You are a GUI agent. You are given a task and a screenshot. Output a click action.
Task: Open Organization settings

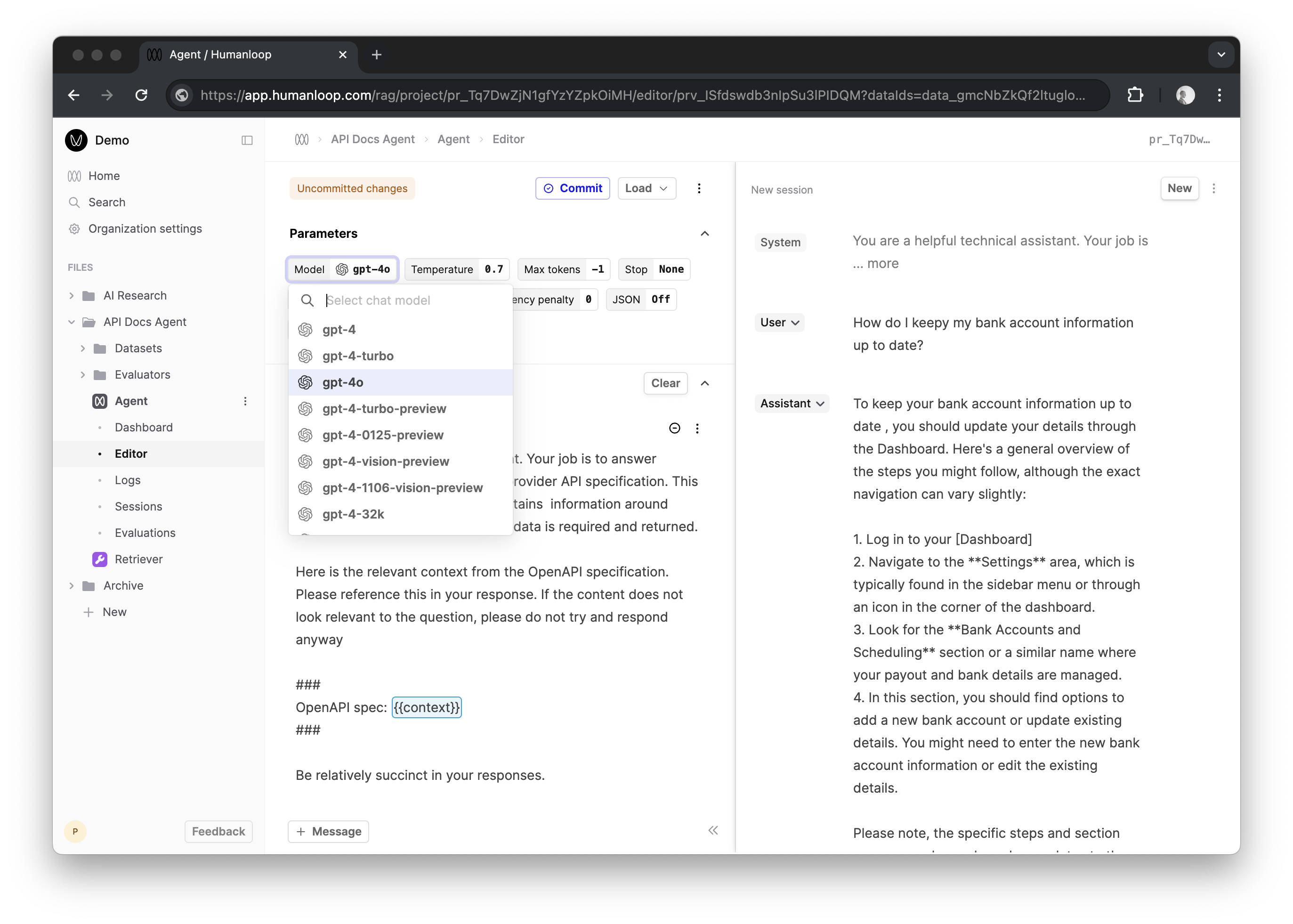145,229
